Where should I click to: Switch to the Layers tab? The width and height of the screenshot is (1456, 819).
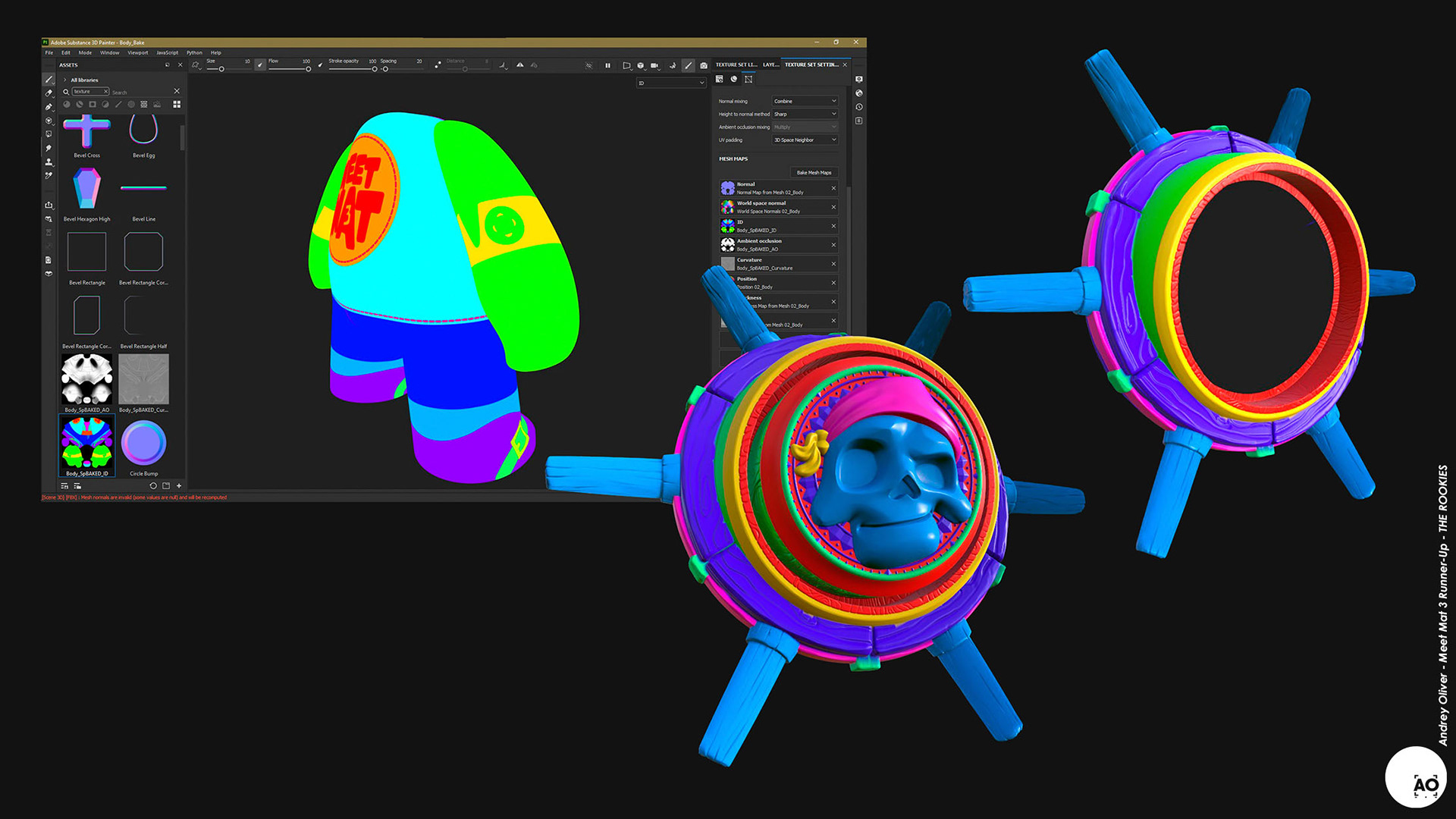[770, 64]
